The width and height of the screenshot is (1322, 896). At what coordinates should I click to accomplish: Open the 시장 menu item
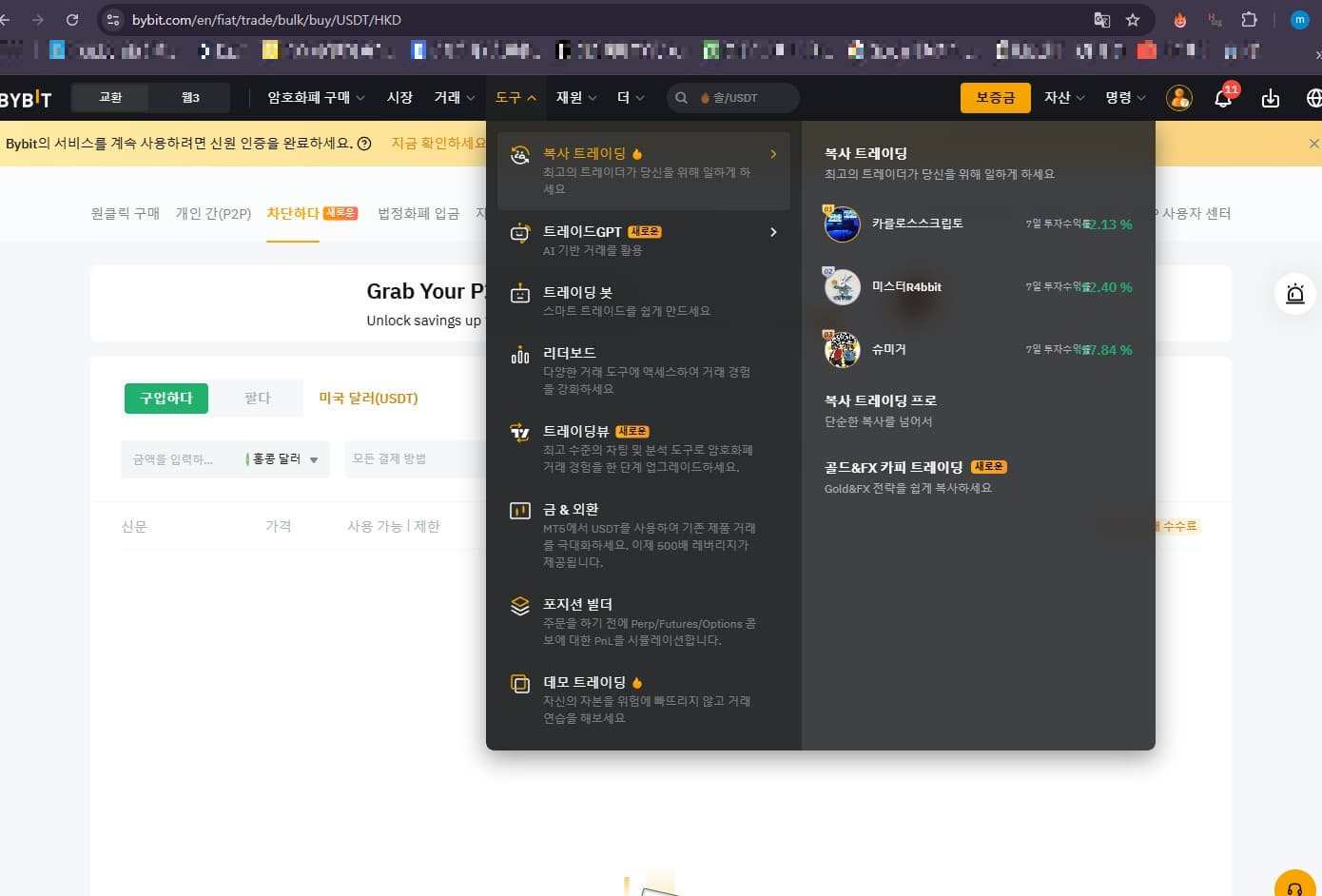click(399, 98)
